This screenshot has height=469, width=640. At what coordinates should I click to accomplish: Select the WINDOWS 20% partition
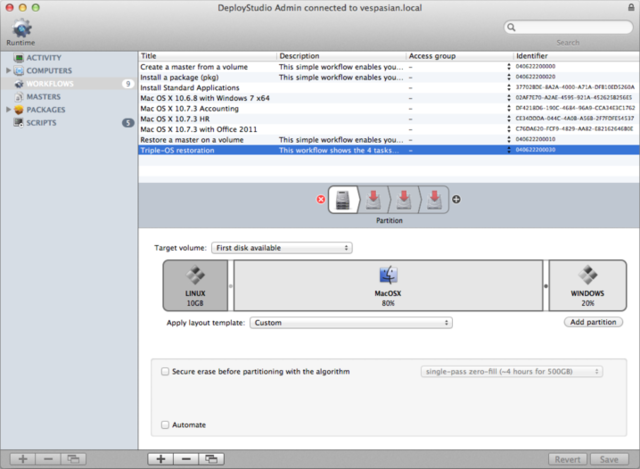click(588, 286)
